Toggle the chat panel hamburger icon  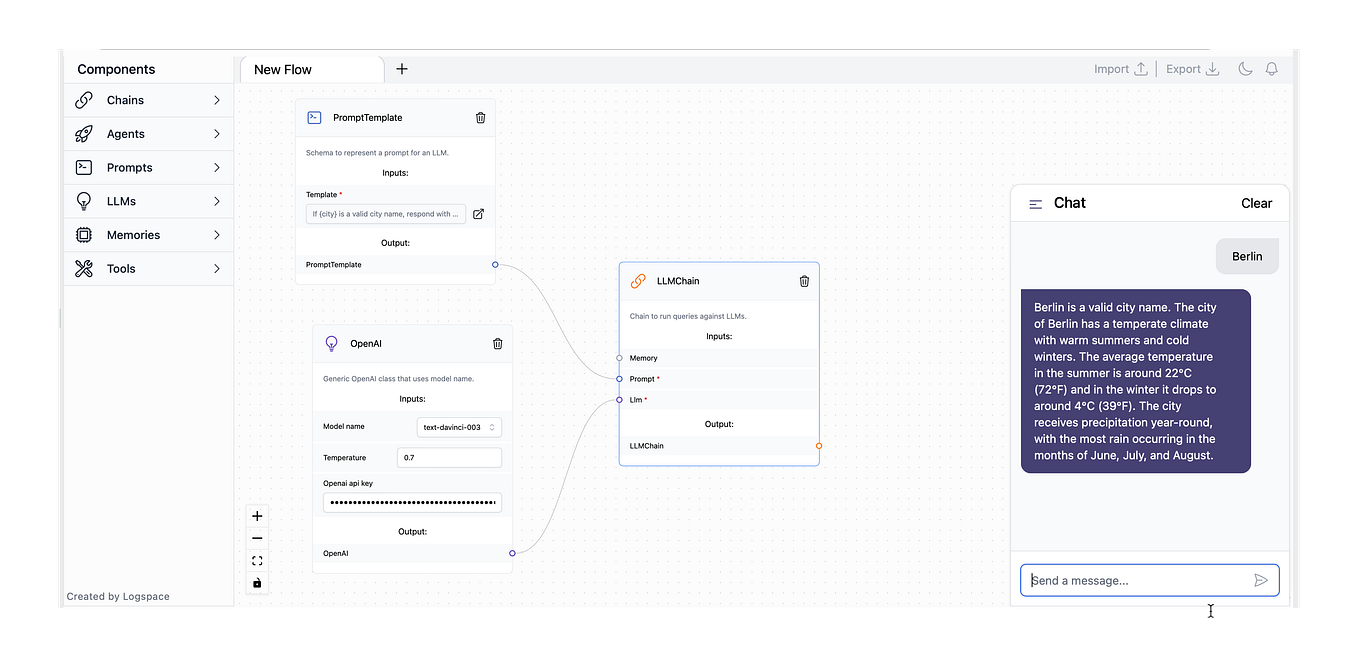(1035, 203)
